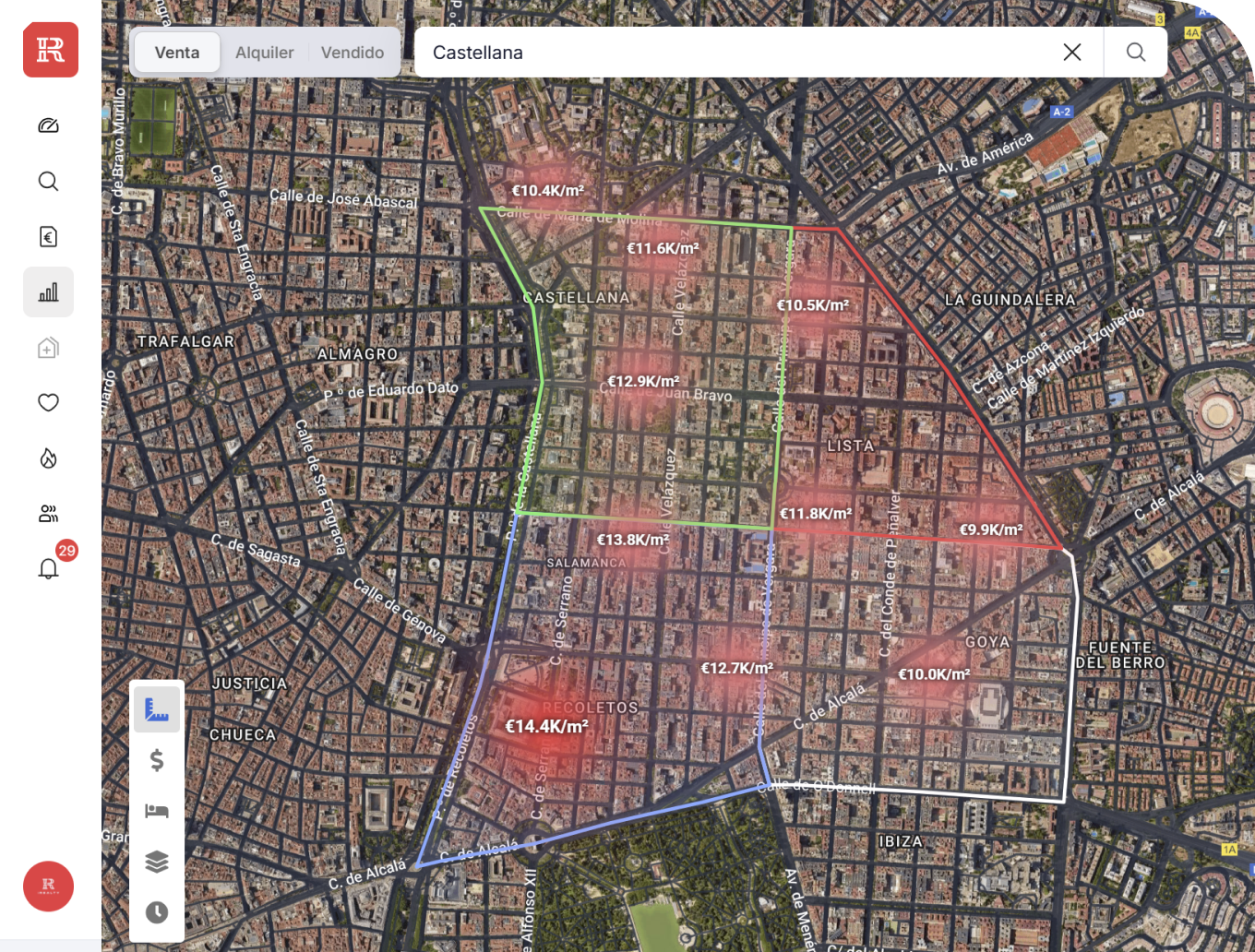Click the RECOLETOS neighborhood label
1255x952 pixels.
[x=590, y=708]
